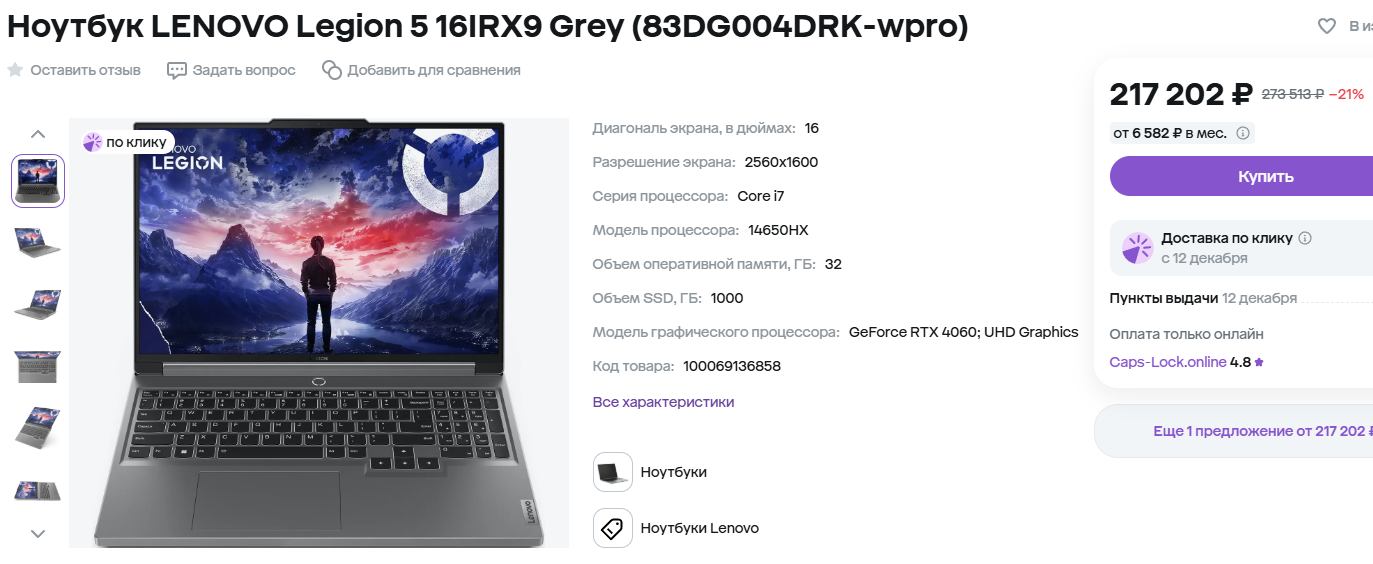Viewport: 1373px width, 564px height.
Task: Open 'Еще 1 предложение' offers button
Action: [x=1233, y=431]
